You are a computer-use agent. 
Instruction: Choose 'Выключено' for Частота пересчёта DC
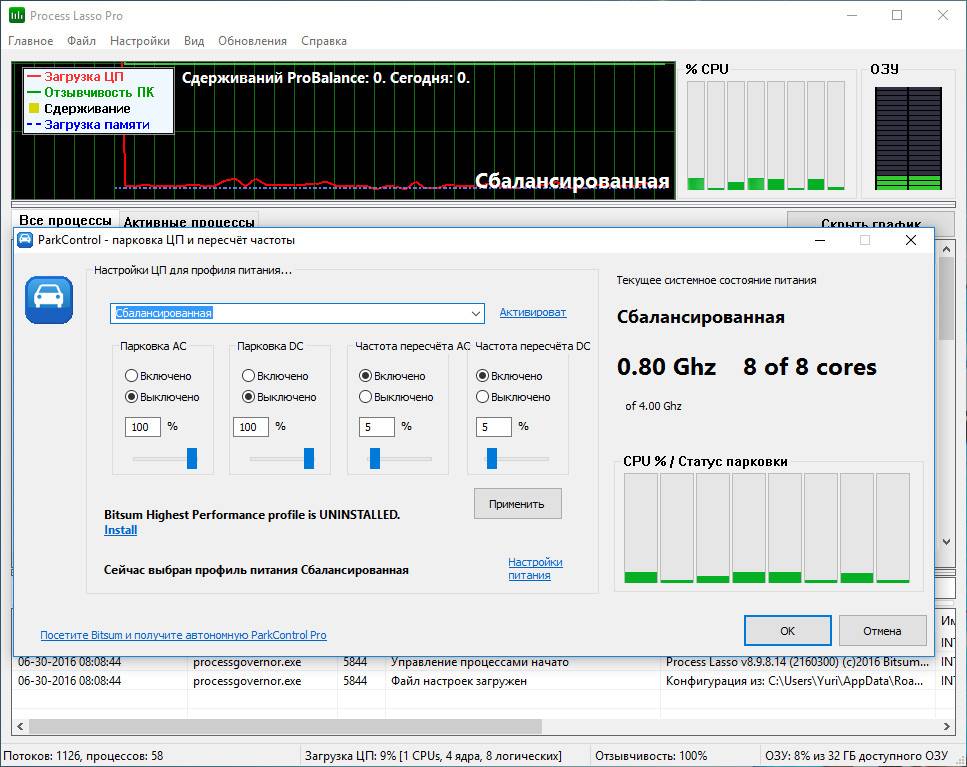483,397
